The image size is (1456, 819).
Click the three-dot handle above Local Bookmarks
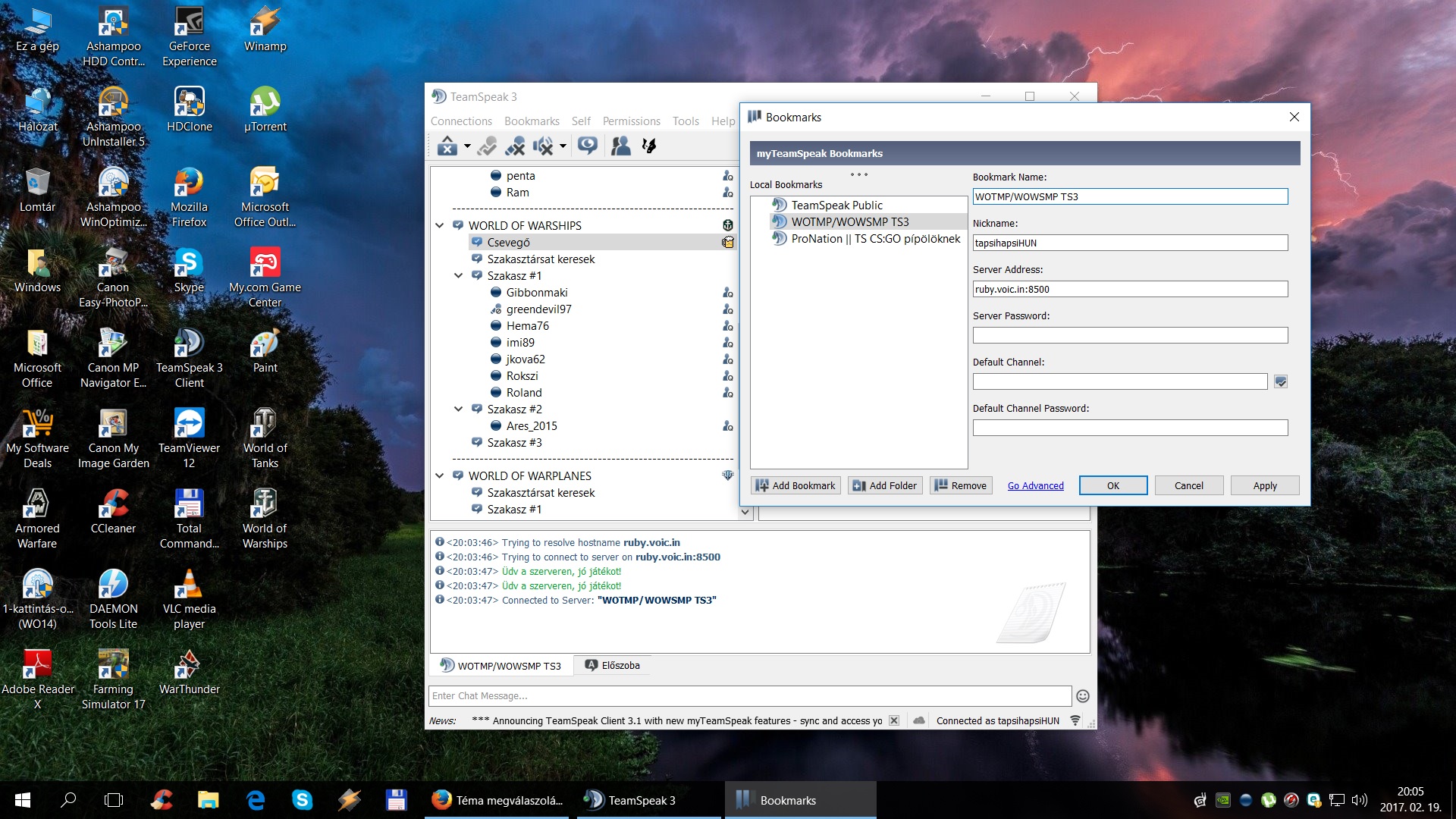pyautogui.click(x=858, y=174)
